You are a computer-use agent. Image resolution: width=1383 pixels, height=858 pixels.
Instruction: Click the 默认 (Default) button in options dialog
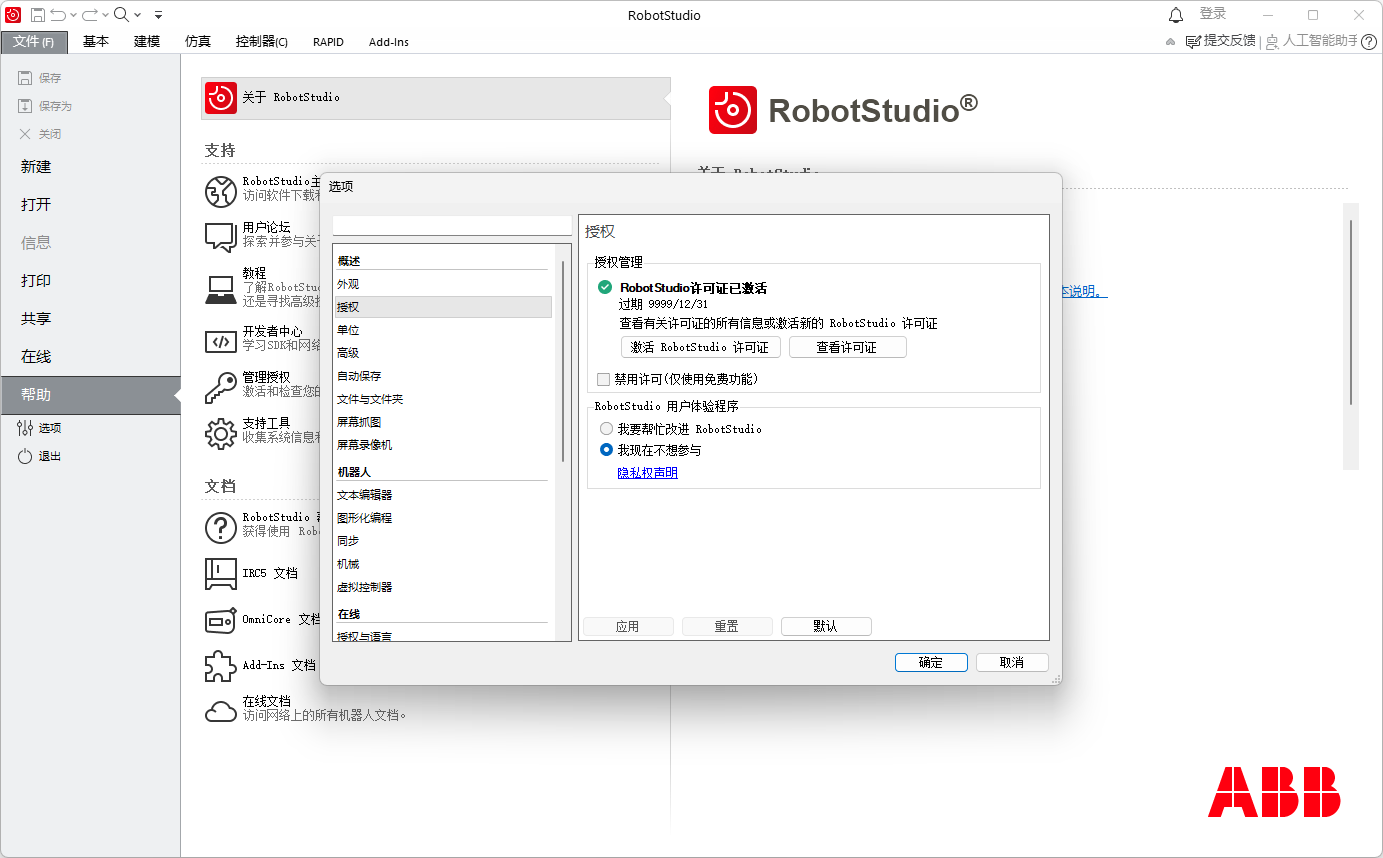tap(826, 626)
